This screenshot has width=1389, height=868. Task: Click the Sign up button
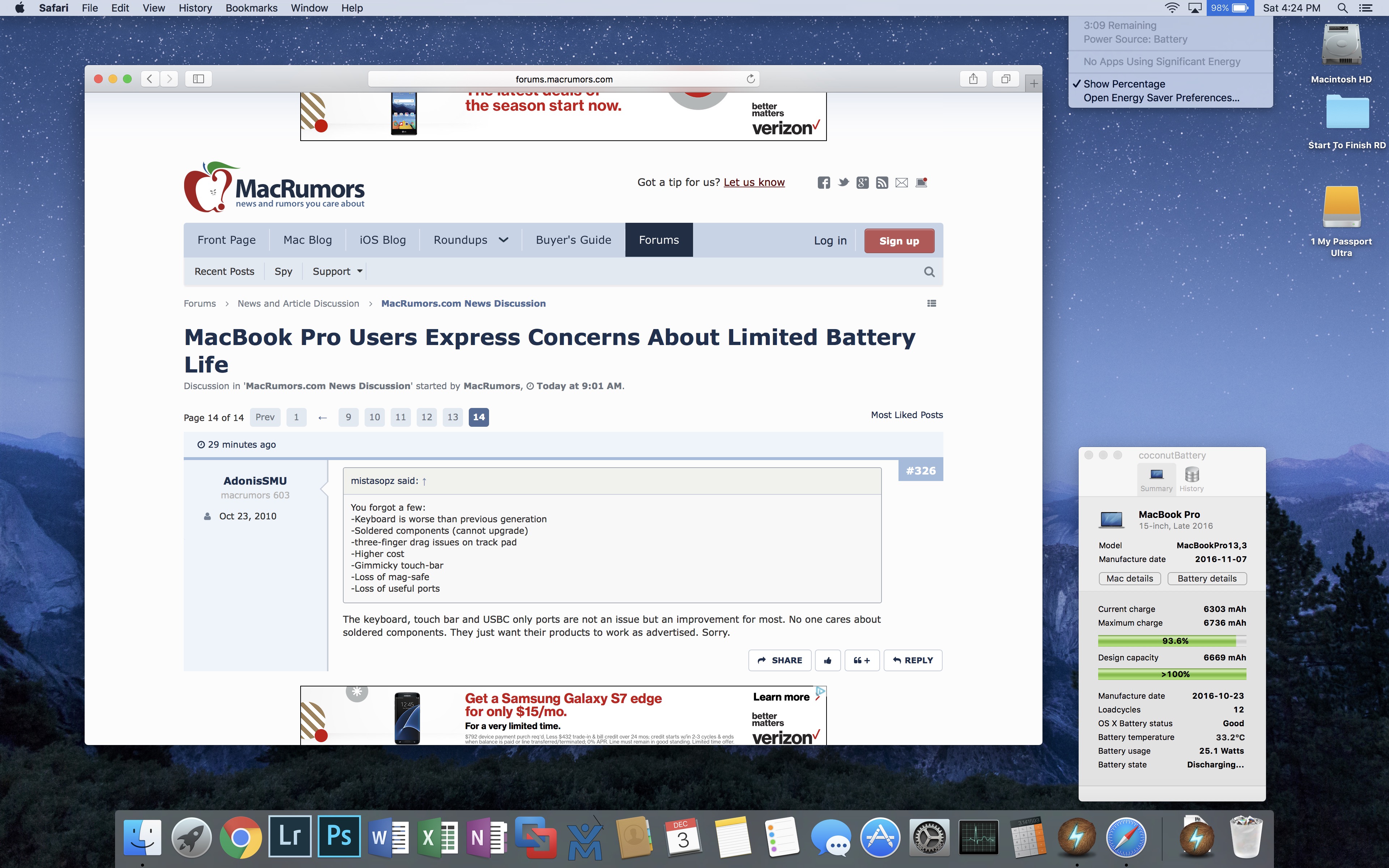899,241
